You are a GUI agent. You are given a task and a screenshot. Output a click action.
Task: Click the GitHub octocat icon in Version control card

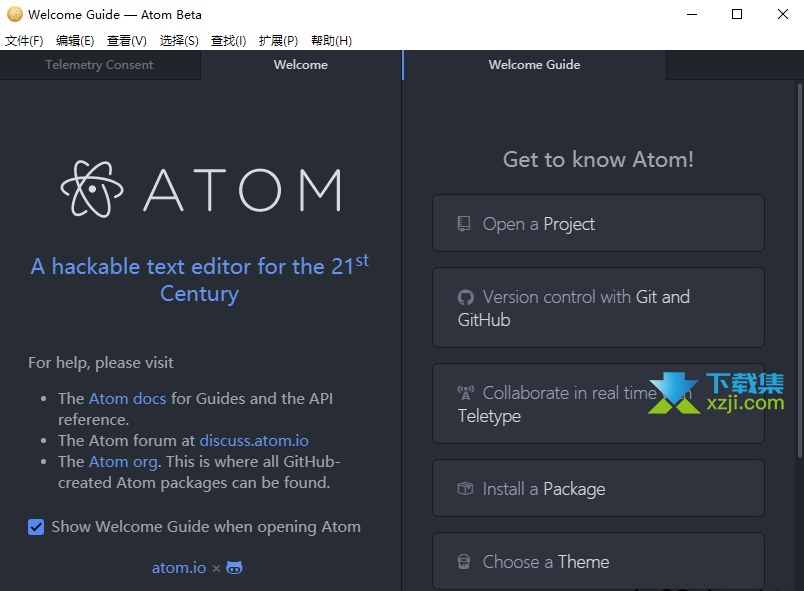(x=465, y=297)
